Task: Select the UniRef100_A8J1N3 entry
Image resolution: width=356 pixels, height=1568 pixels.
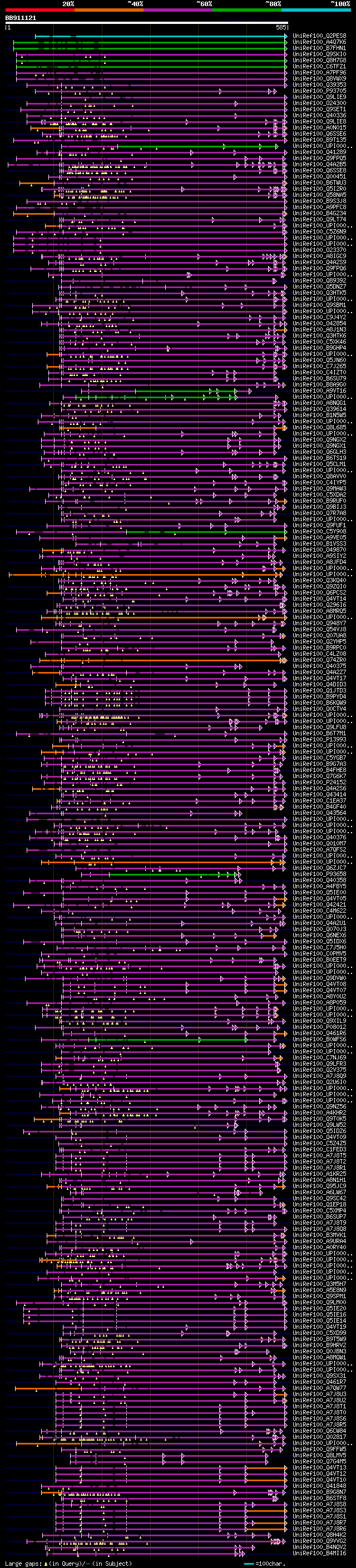Action: (319, 329)
